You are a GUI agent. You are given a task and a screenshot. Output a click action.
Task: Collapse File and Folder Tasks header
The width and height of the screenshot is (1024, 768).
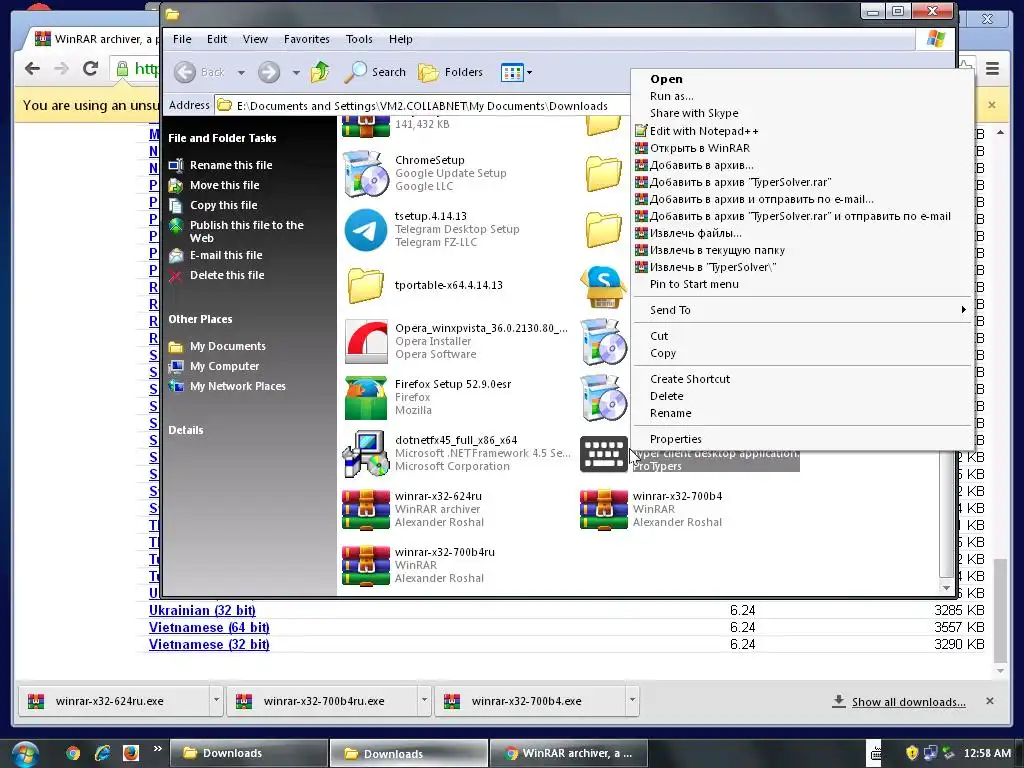(222, 138)
